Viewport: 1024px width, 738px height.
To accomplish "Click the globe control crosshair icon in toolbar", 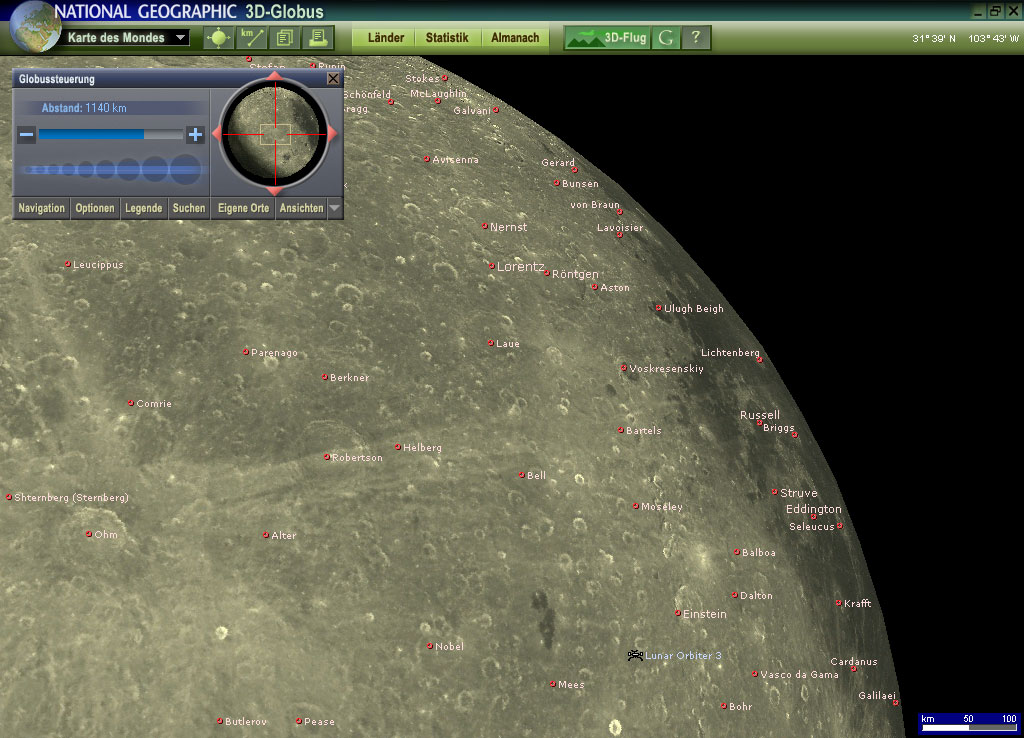I will 218,38.
